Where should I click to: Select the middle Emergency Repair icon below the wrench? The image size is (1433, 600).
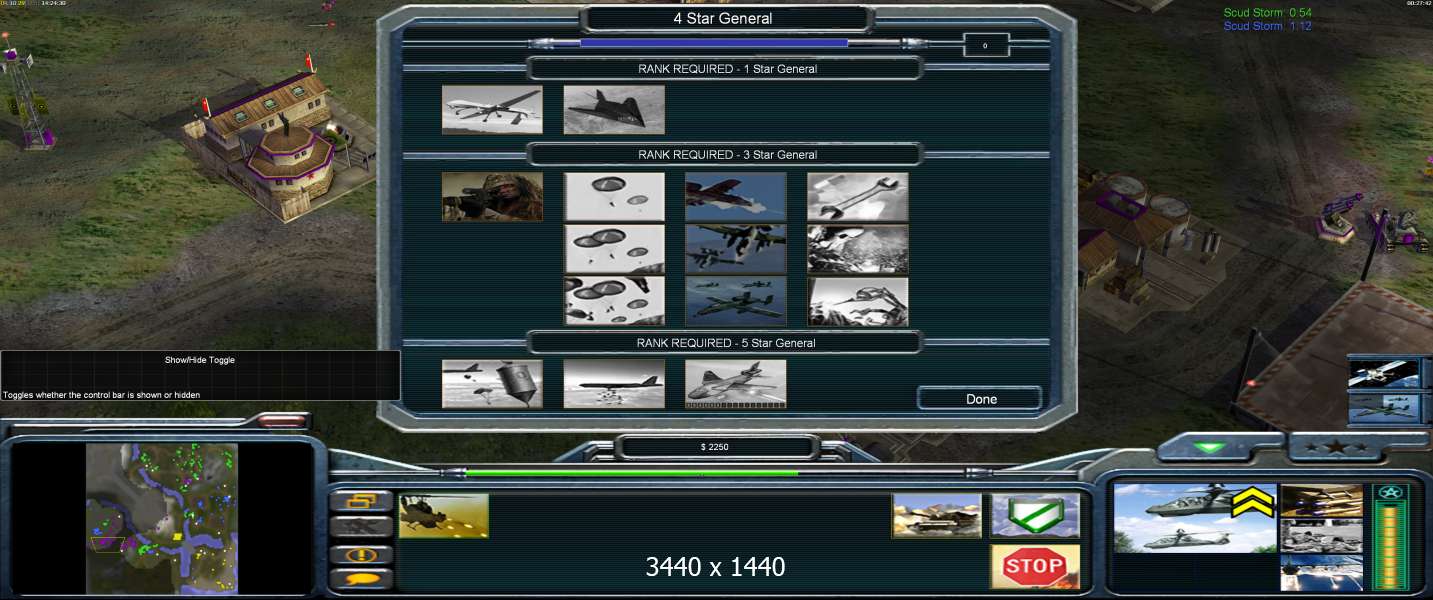(x=858, y=249)
